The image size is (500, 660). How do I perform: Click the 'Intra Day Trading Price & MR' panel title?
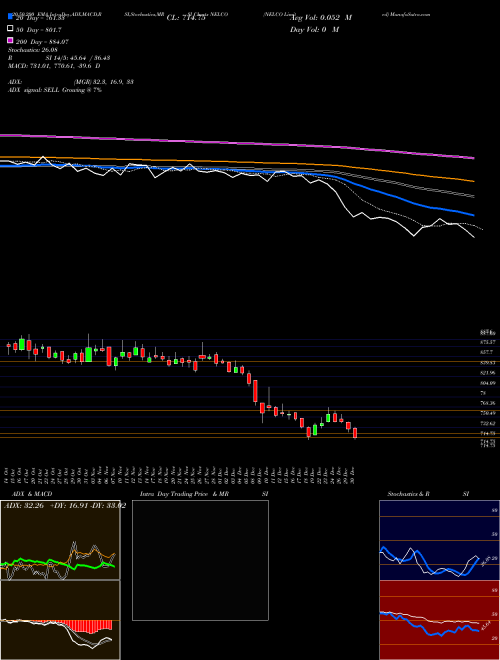(184, 494)
